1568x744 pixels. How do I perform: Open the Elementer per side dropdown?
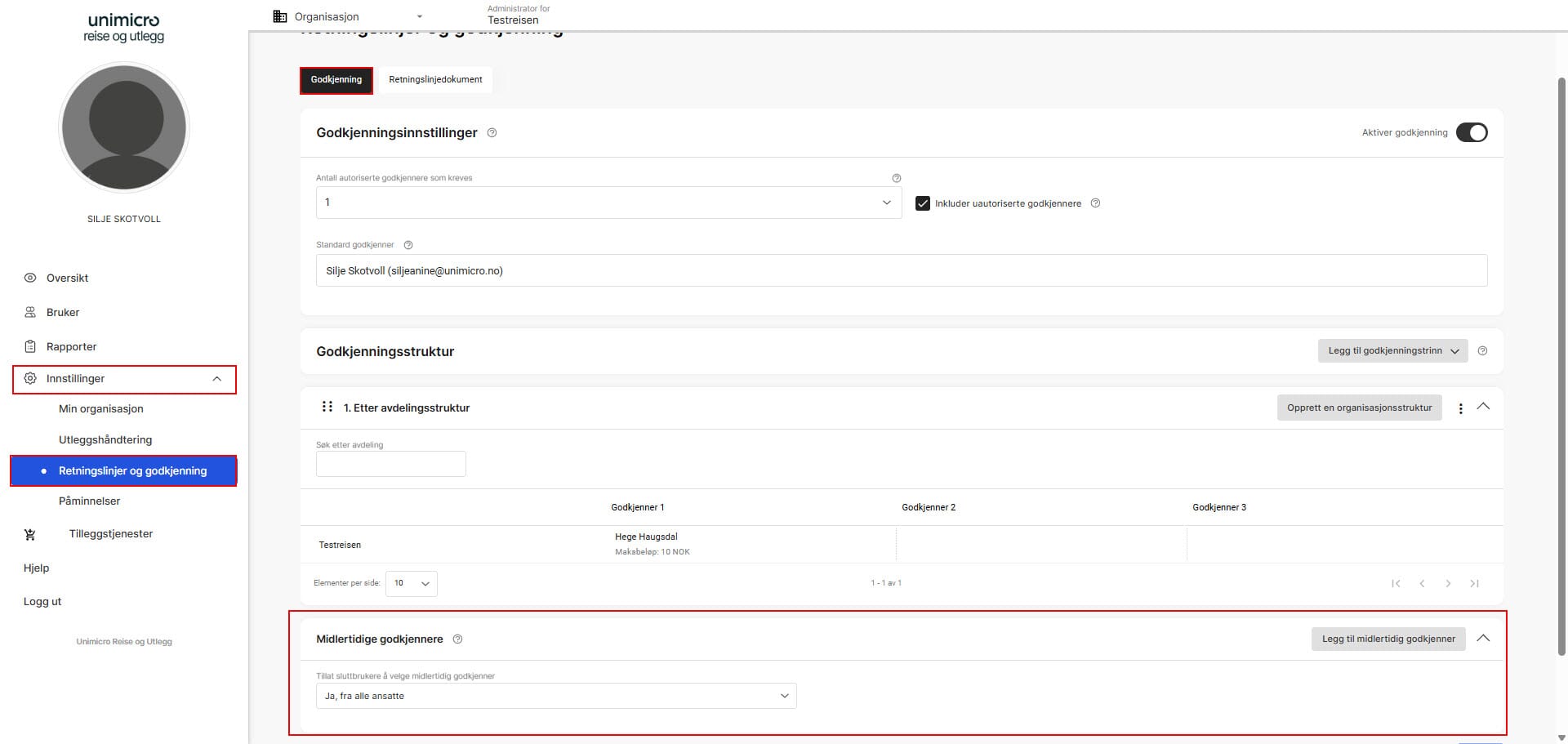tap(412, 583)
